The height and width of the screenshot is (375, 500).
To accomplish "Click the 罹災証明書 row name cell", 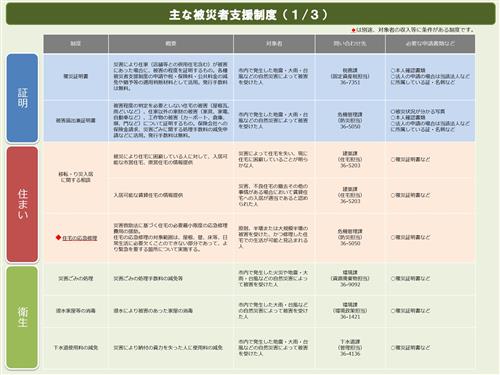I will coord(76,76).
